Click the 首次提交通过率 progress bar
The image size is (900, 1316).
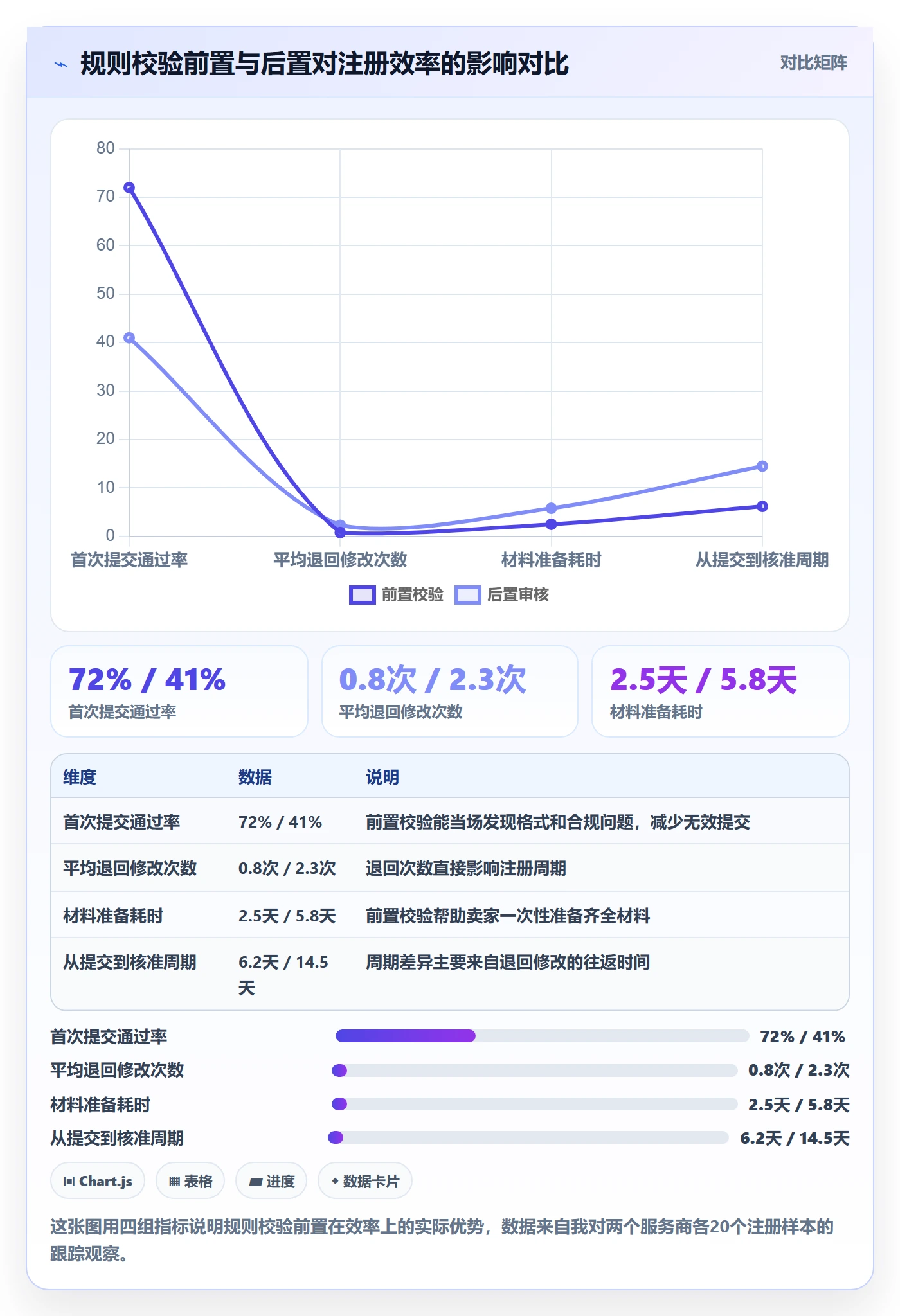coord(542,1036)
